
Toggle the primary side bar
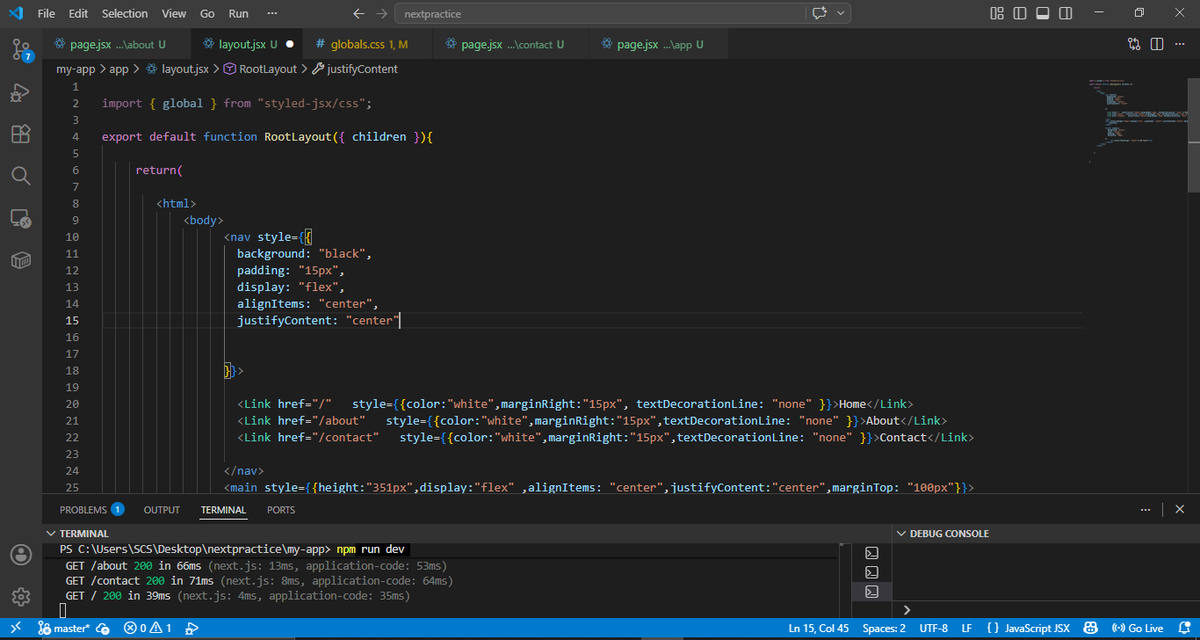(x=1020, y=14)
